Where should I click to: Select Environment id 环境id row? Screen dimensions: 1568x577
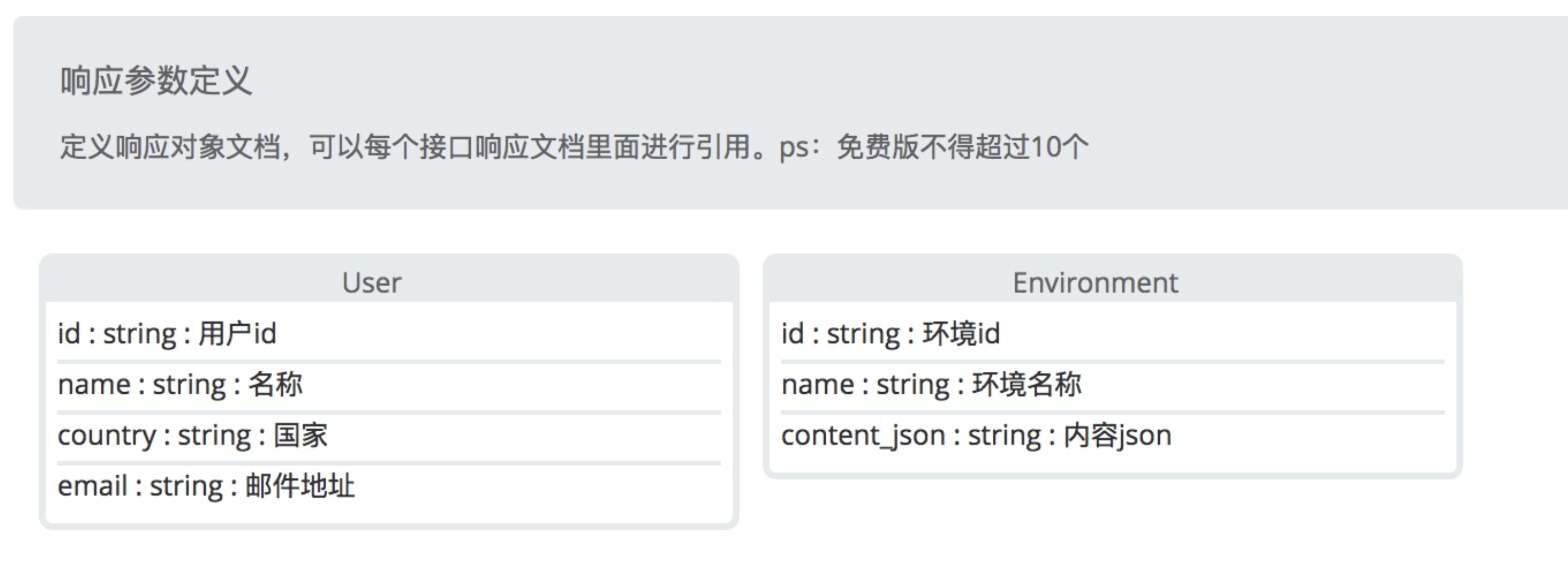pyautogui.click(x=1113, y=334)
